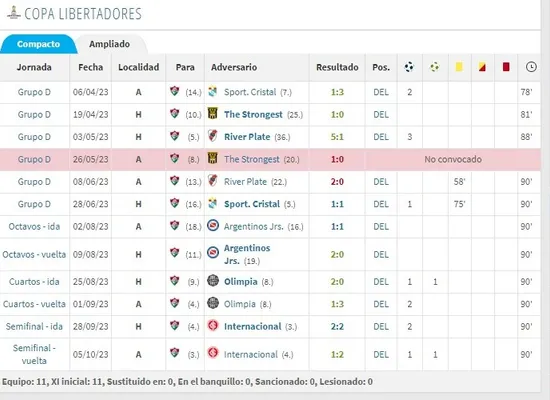
Task: Select the Compacto tab
Action: coord(39,44)
